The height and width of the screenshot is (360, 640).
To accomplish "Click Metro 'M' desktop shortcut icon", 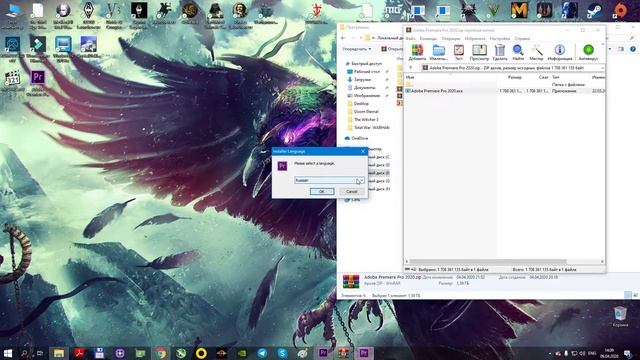I will pyautogui.click(x=519, y=11).
